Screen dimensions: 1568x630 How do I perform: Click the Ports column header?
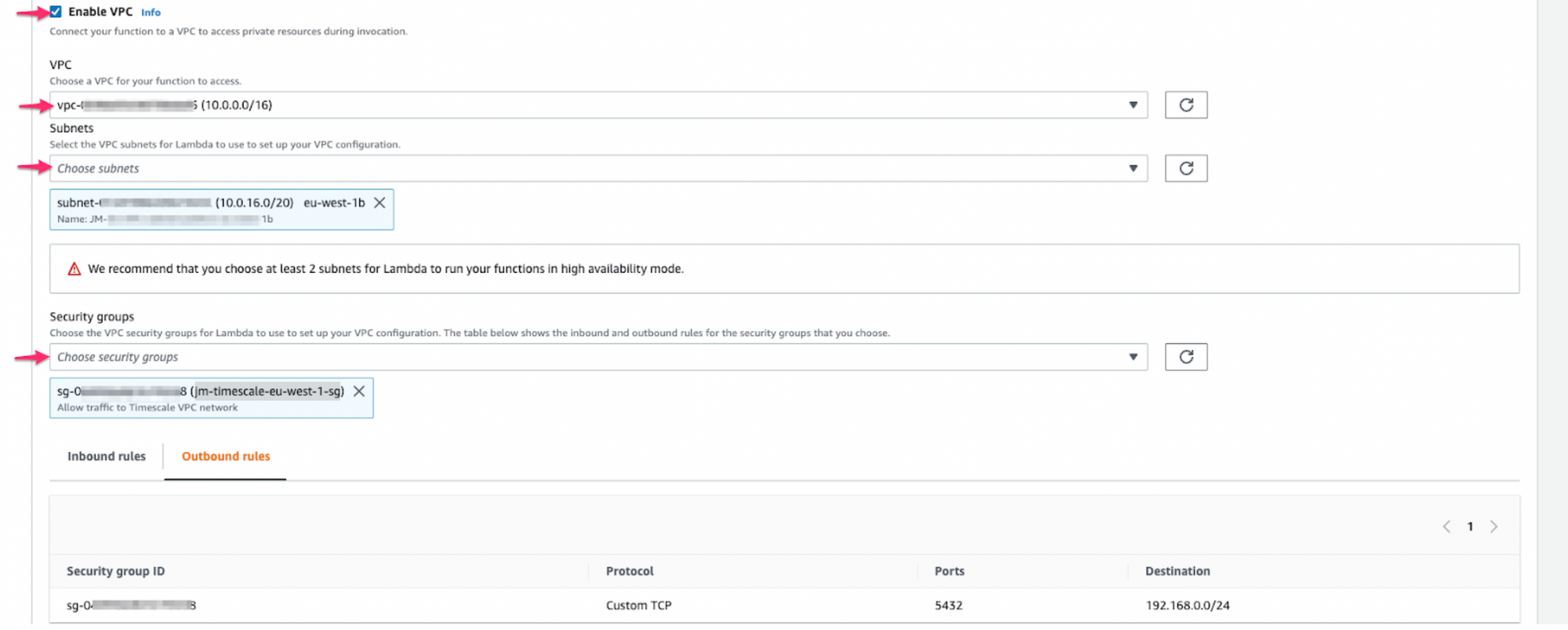coord(949,571)
